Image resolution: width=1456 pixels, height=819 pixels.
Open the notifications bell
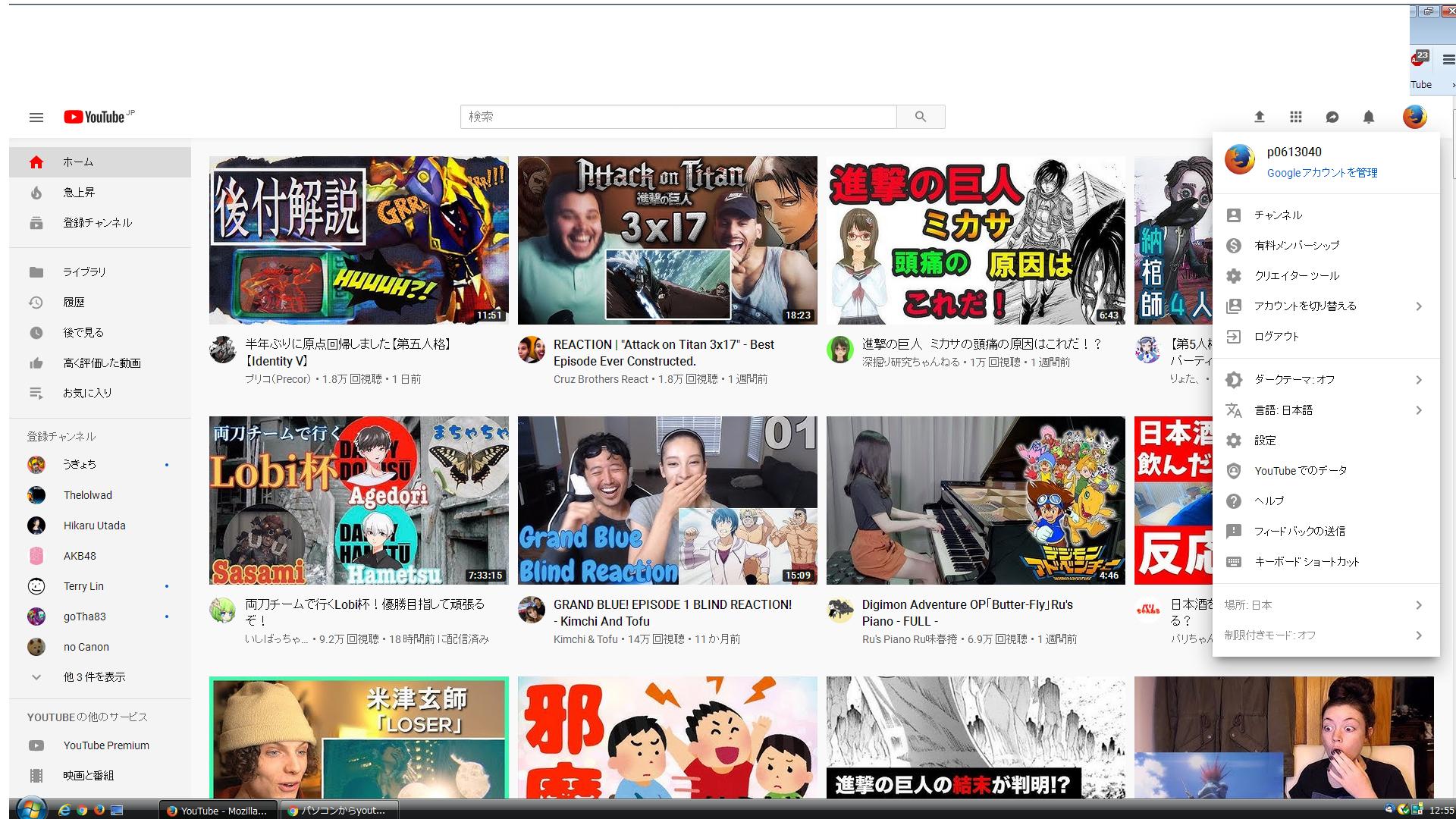click(1368, 117)
